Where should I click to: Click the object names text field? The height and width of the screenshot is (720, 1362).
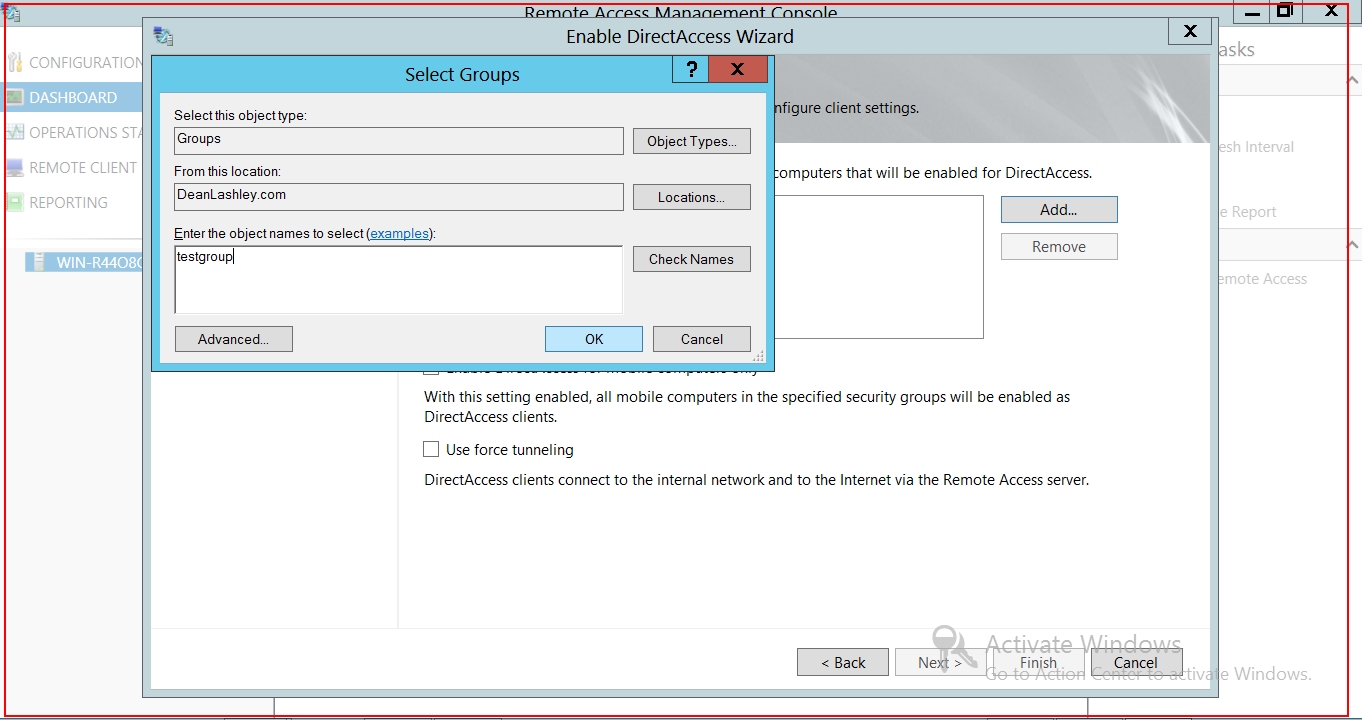point(398,280)
